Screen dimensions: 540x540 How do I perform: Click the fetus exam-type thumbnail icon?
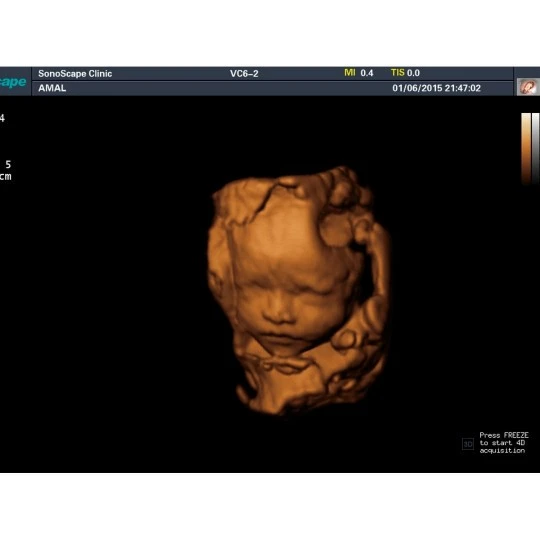click(528, 87)
